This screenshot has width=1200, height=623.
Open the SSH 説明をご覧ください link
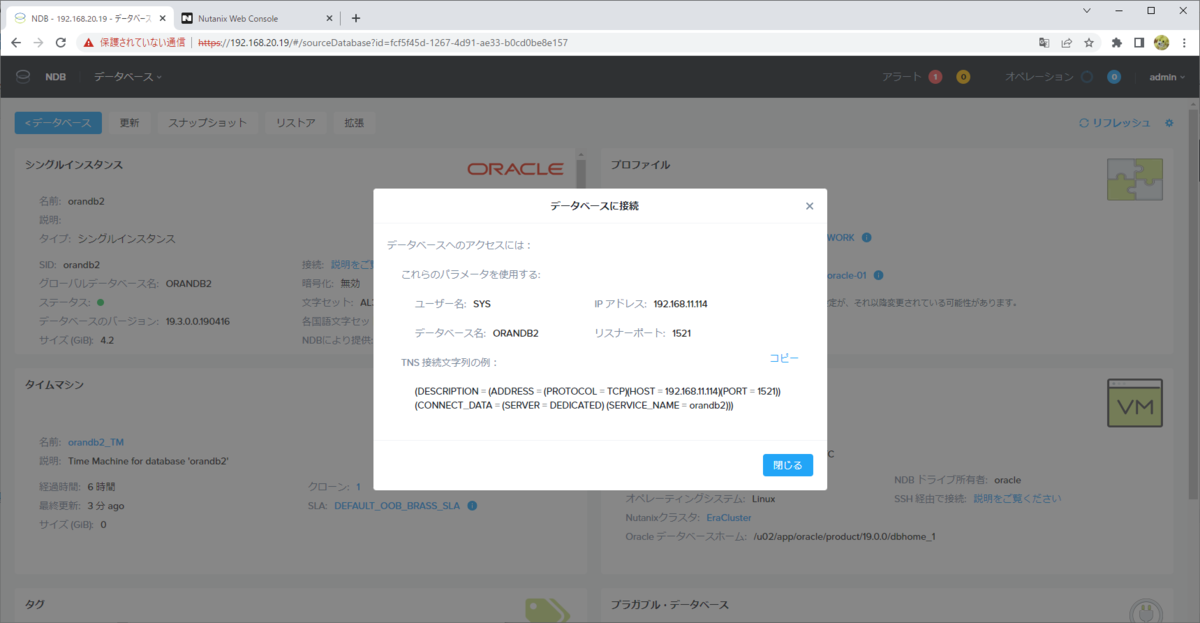[x=1017, y=498]
